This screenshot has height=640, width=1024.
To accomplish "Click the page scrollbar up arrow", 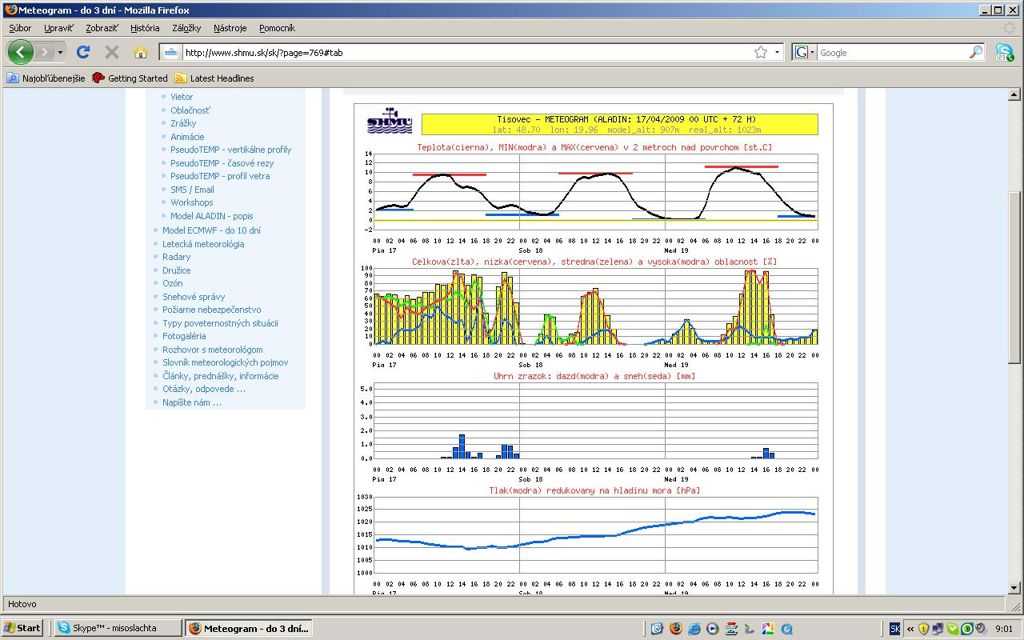I will tap(1014, 95).
